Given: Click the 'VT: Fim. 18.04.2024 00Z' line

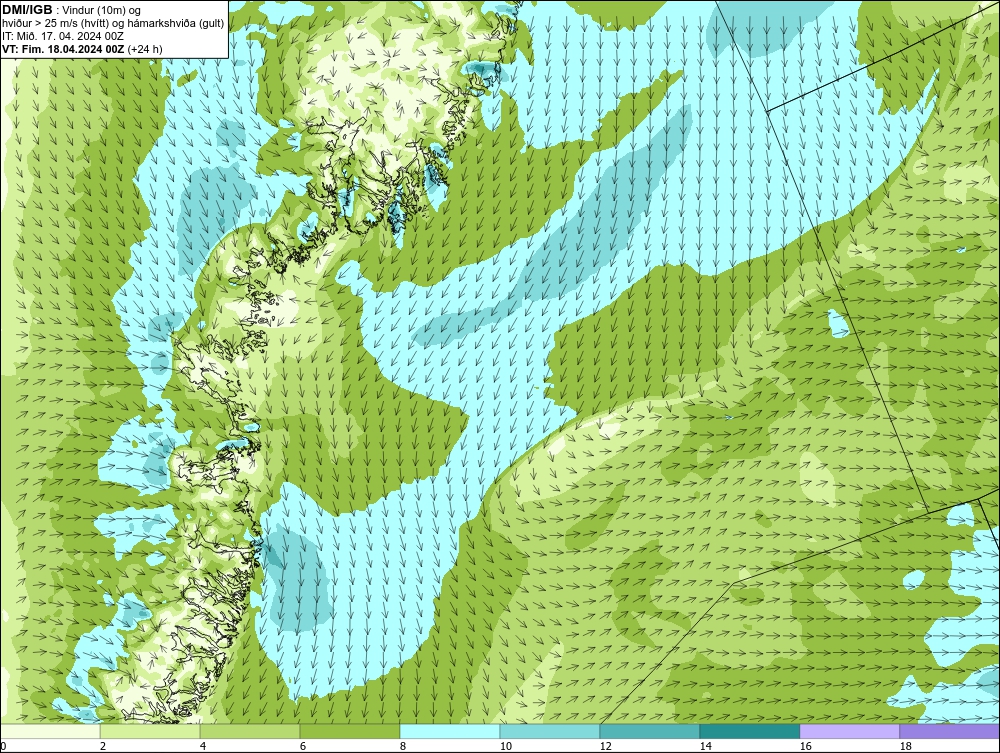Looking at the screenshot, I should [x=63, y=49].
